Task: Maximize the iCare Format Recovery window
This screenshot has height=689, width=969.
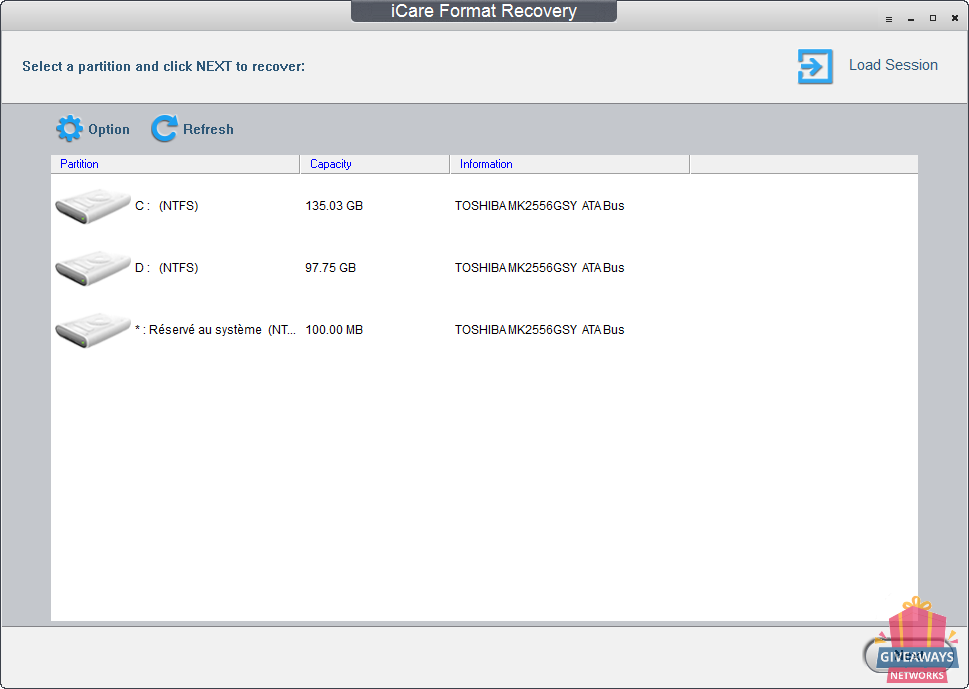Action: click(933, 19)
